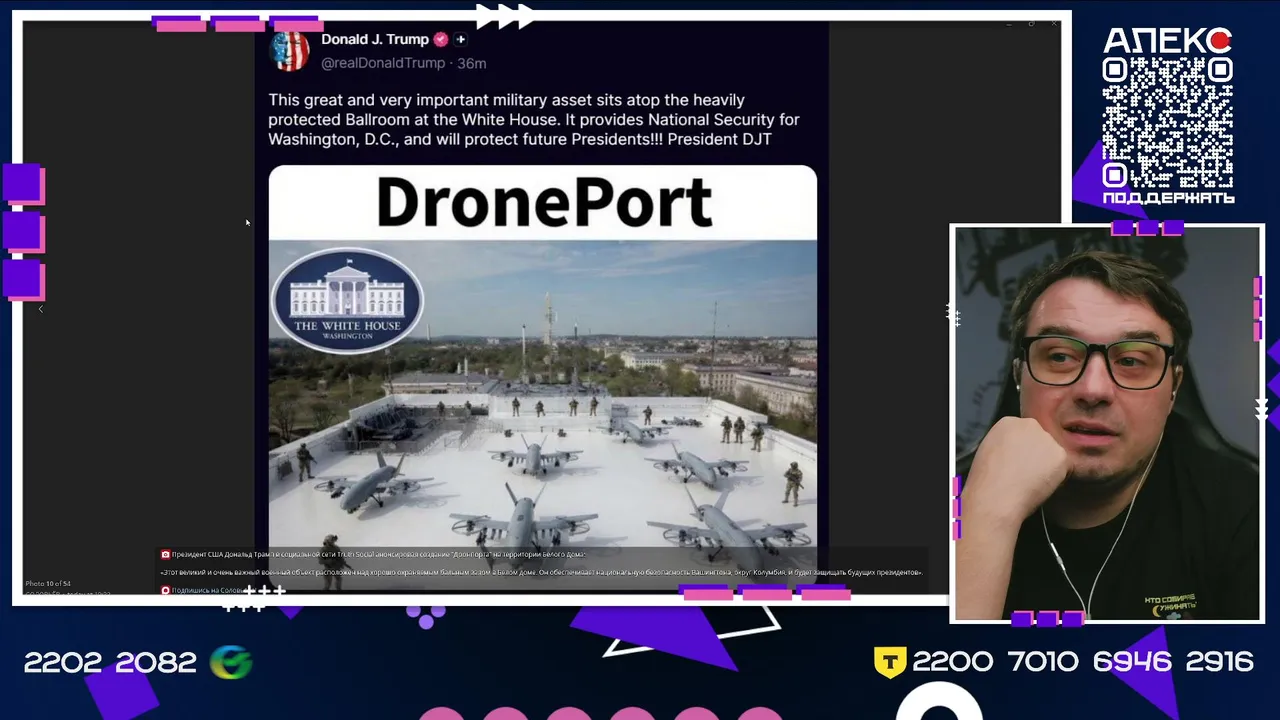Click the red icon beside Подпишись на Солов

pos(166,590)
